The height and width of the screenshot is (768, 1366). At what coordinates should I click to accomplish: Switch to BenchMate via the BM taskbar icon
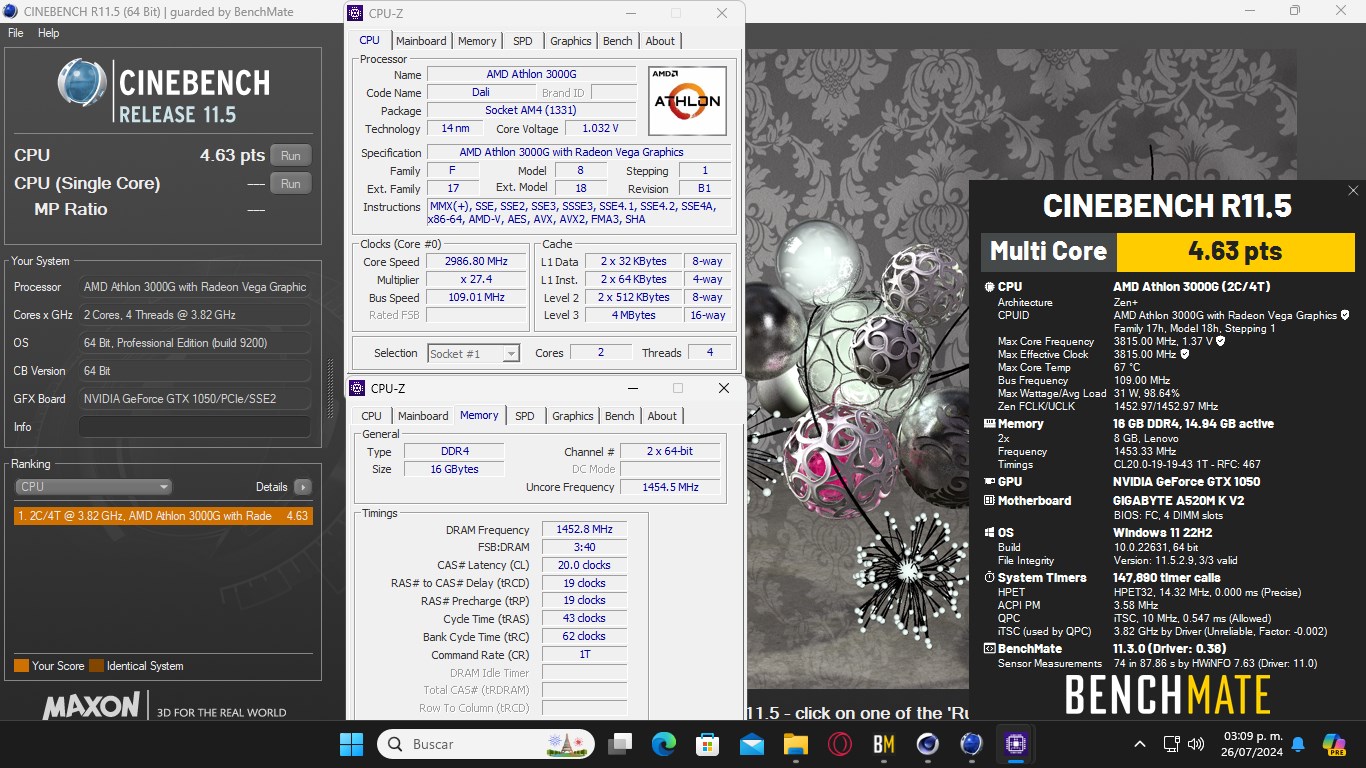pyautogui.click(x=883, y=744)
